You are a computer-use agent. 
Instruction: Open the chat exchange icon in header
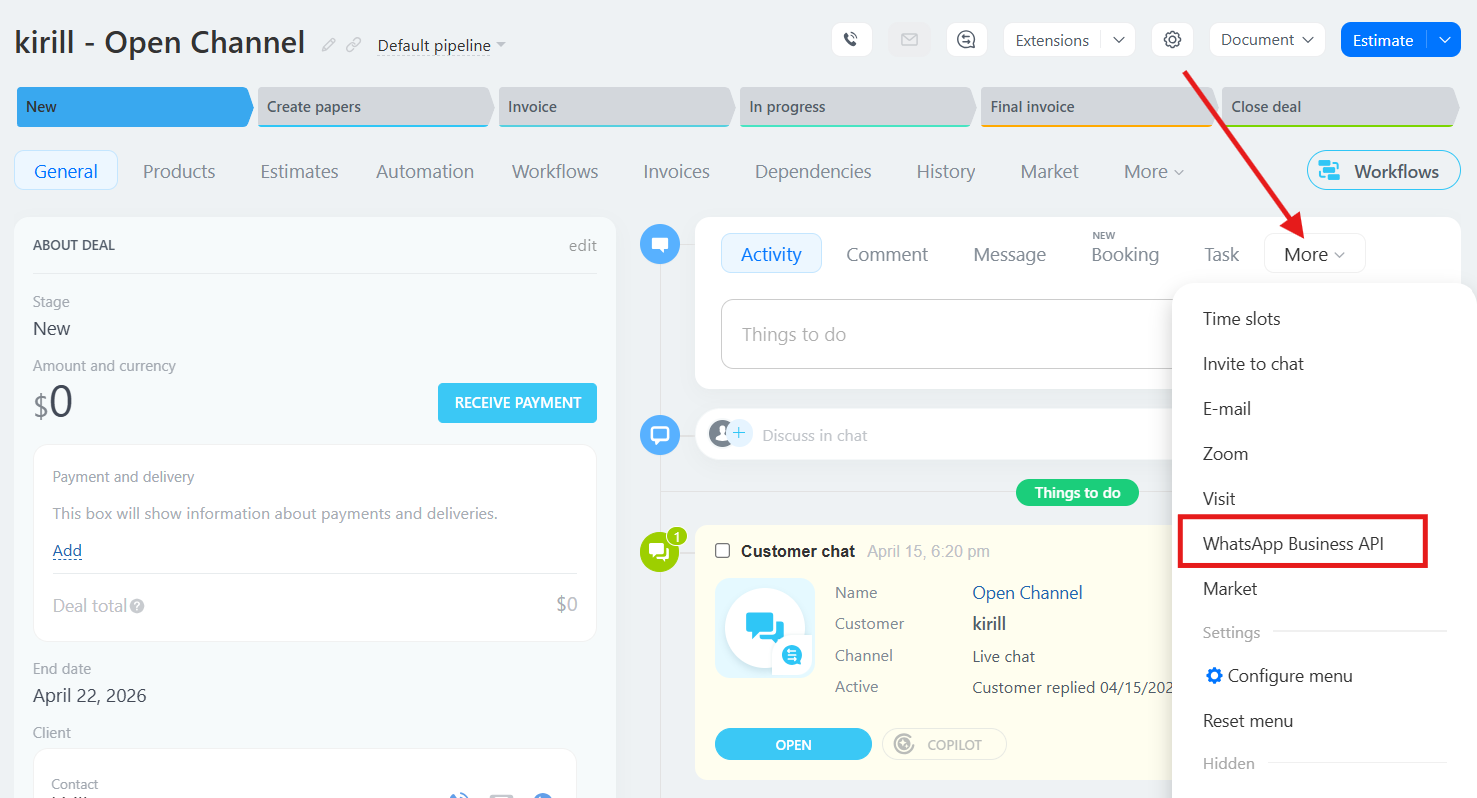tap(966, 40)
